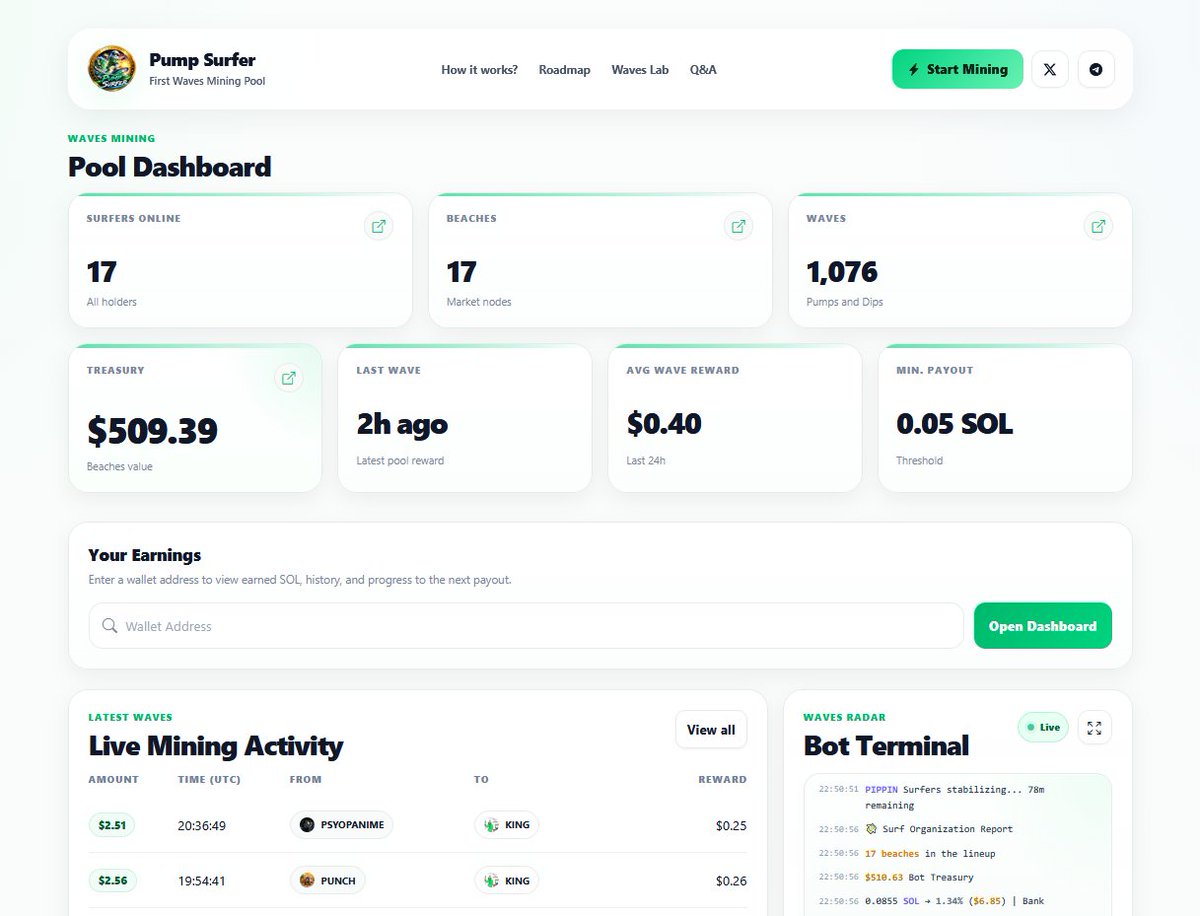
Task: Click the $0.26 reward value
Action: tap(731, 882)
